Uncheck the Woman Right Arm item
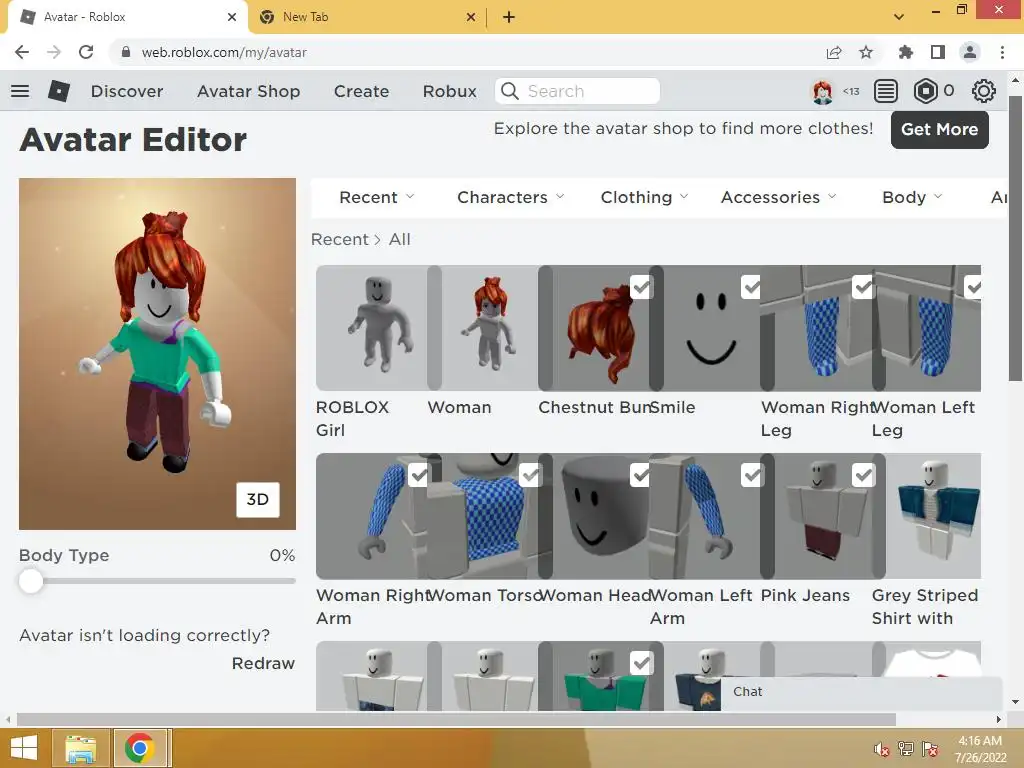1024x768 pixels. pyautogui.click(x=419, y=475)
